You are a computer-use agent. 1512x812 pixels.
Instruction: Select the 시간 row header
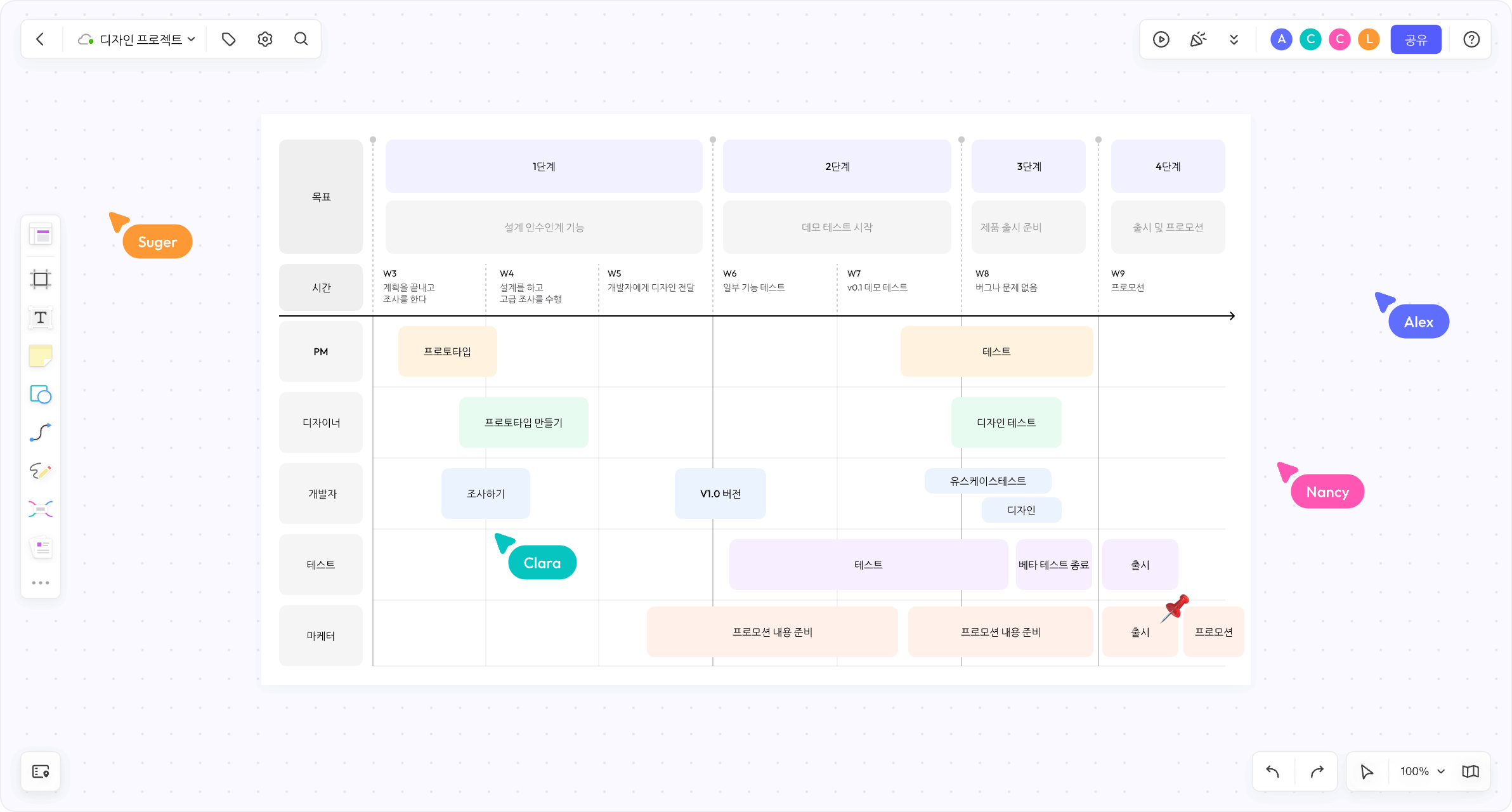click(x=321, y=287)
